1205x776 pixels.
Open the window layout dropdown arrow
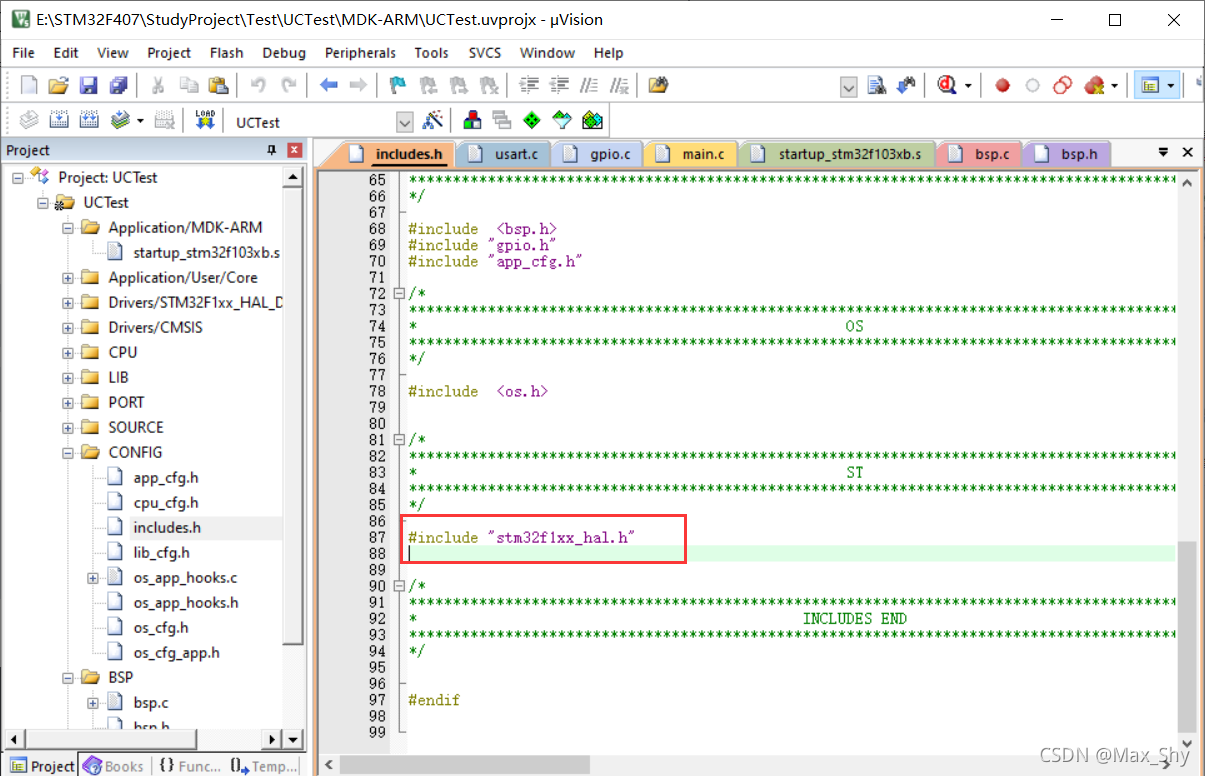(x=1170, y=86)
